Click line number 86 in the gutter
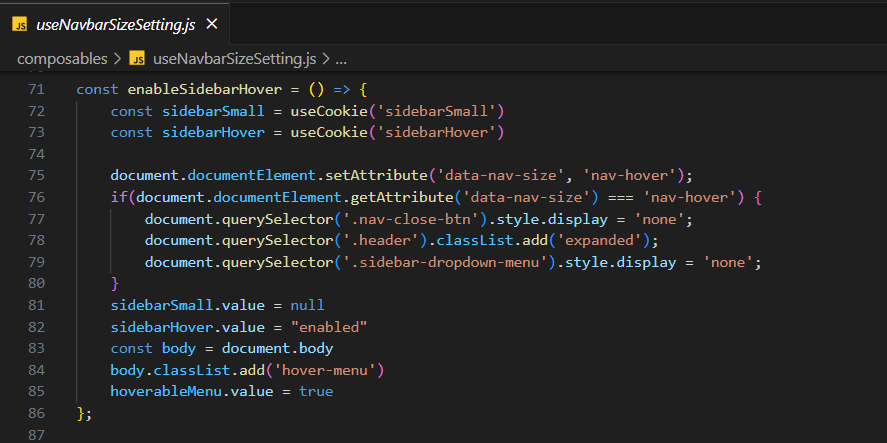The width and height of the screenshot is (887, 443). click(37, 413)
